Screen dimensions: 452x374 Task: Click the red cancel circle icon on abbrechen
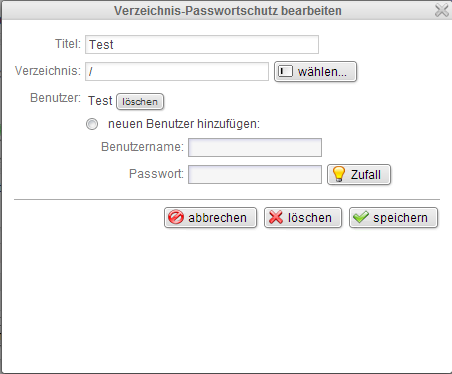pos(176,217)
